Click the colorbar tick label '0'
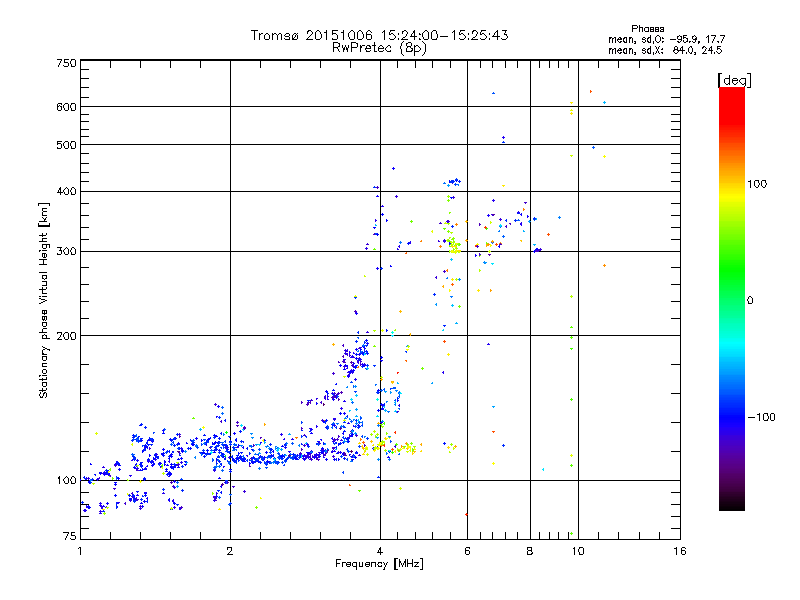 click(750, 301)
